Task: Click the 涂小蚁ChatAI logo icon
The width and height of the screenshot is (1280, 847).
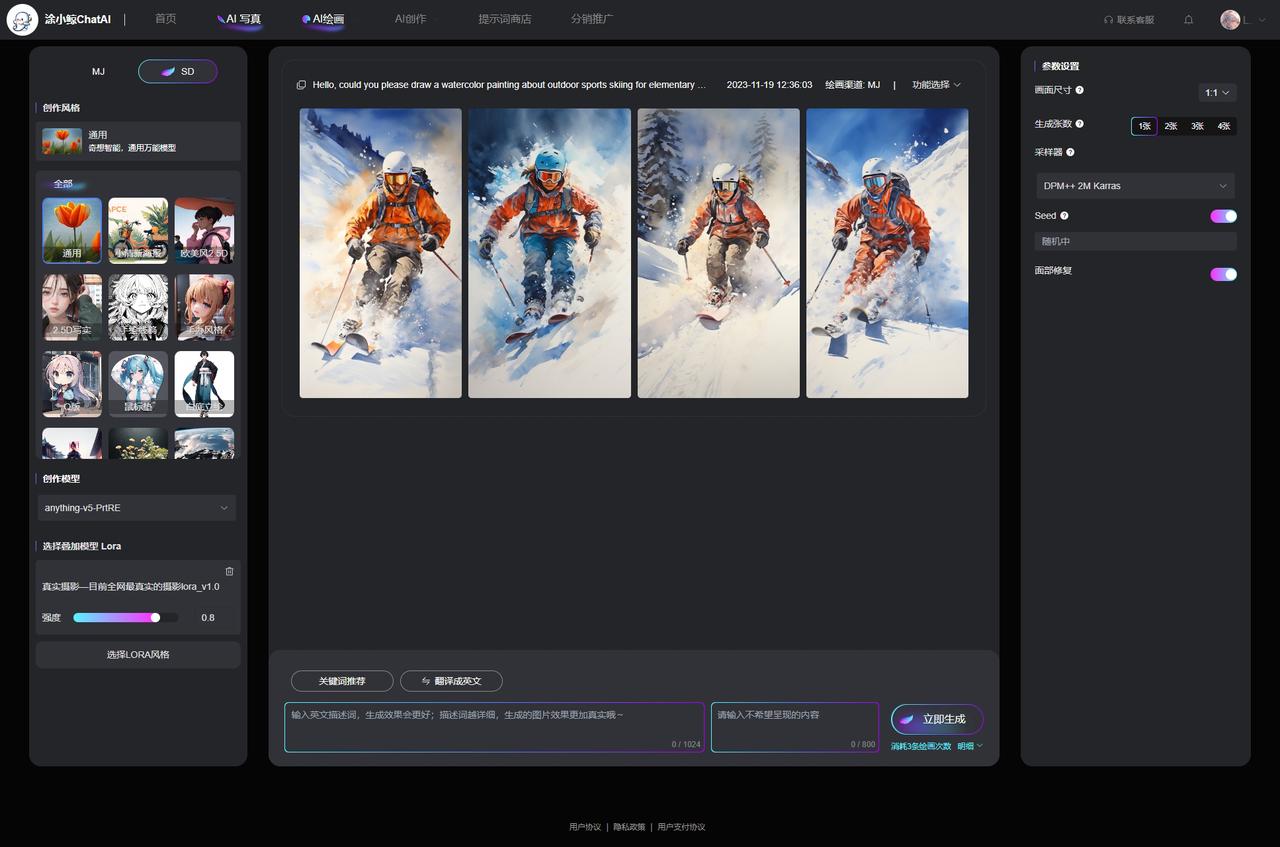Action: 22,20
